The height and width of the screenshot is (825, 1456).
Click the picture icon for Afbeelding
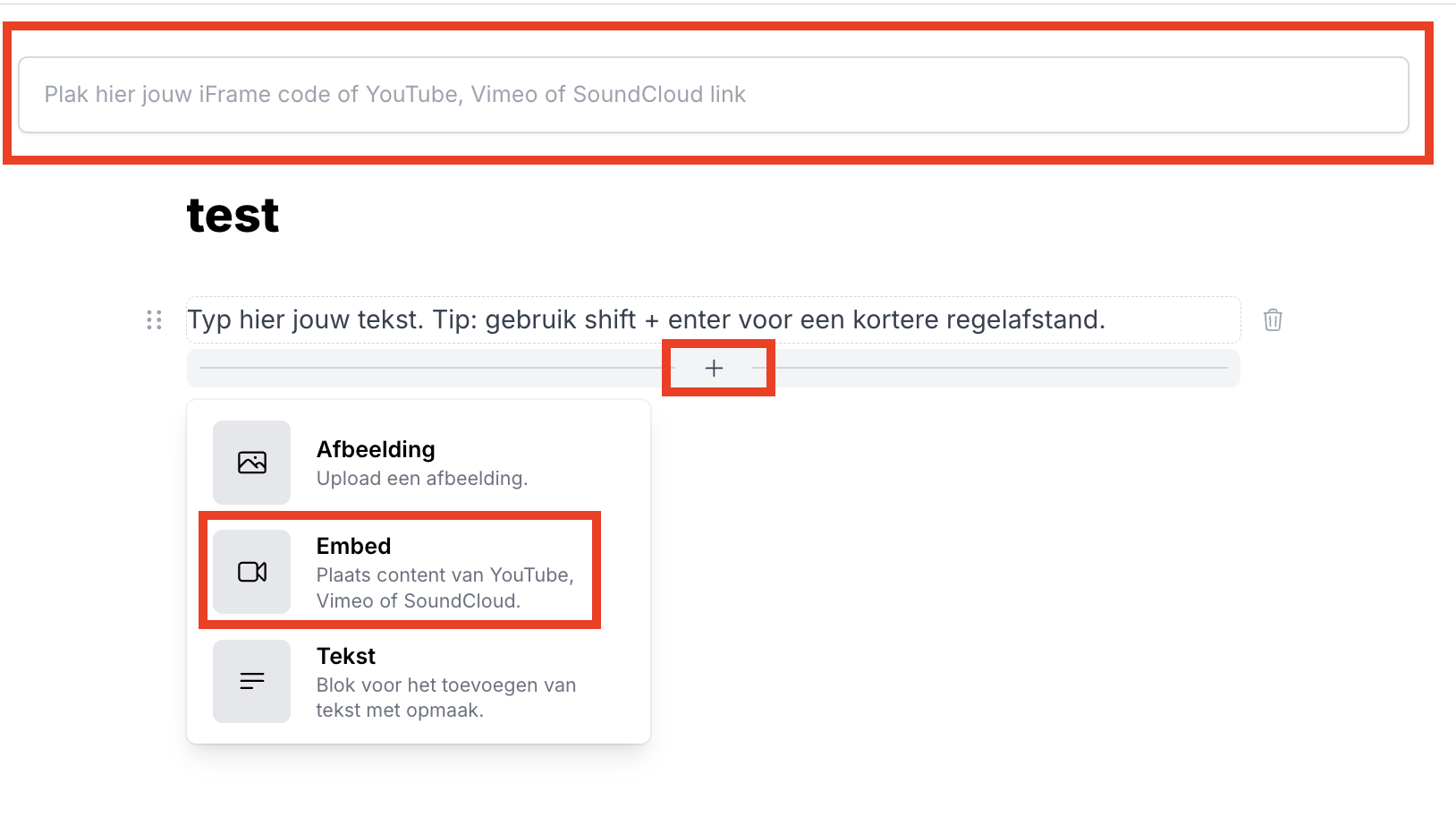coord(252,463)
